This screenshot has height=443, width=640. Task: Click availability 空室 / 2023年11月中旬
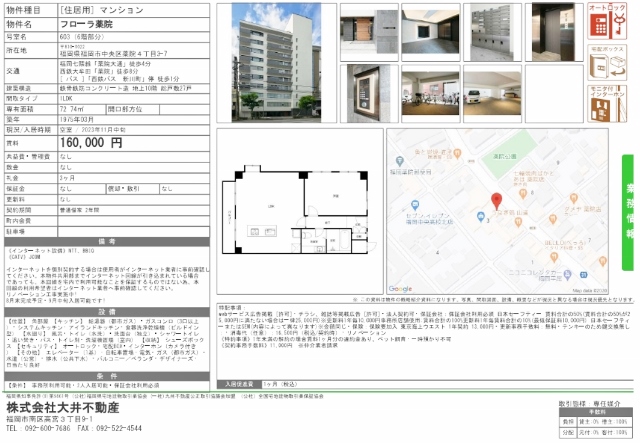pos(93,130)
